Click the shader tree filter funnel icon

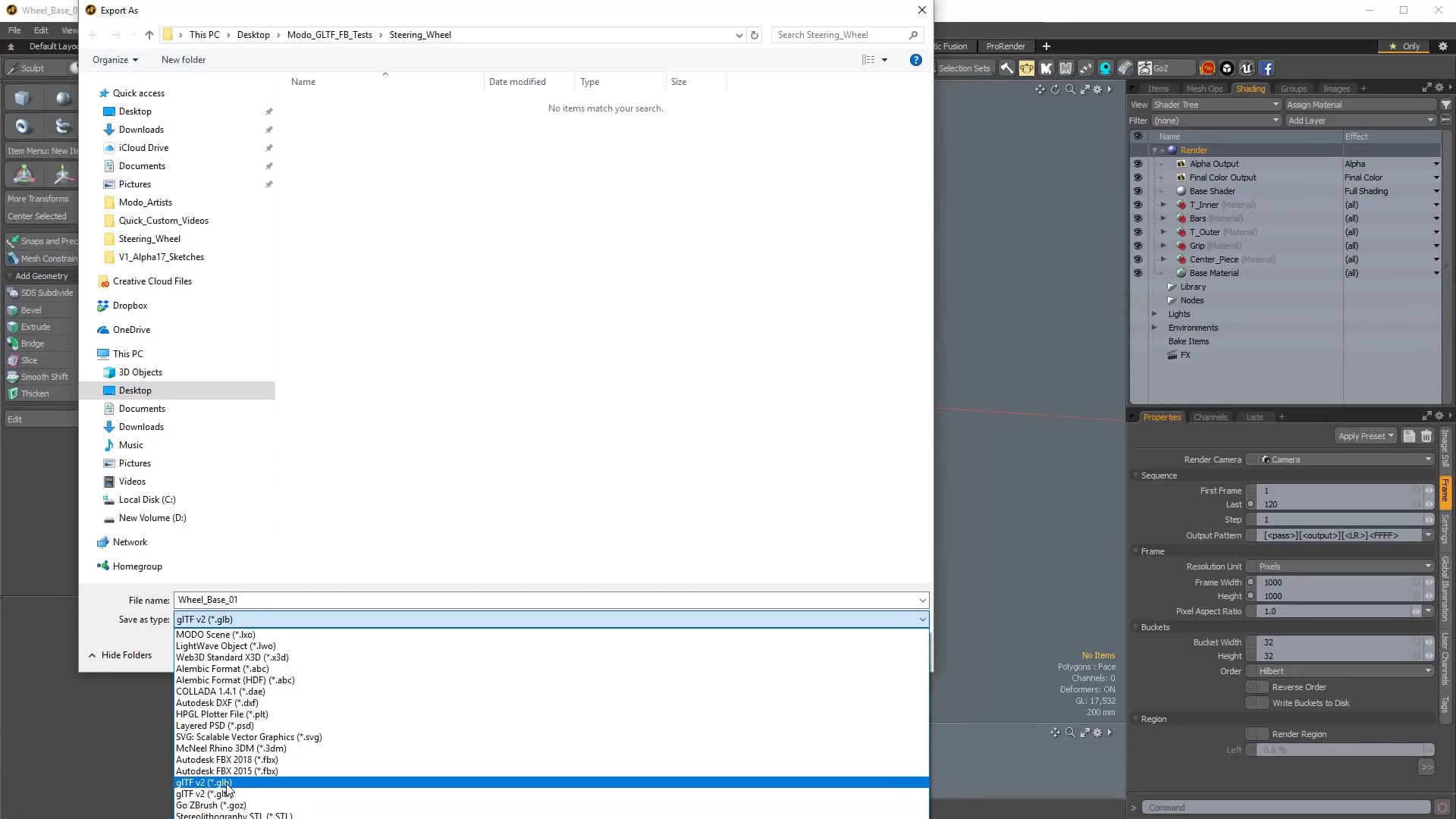pos(1446,105)
